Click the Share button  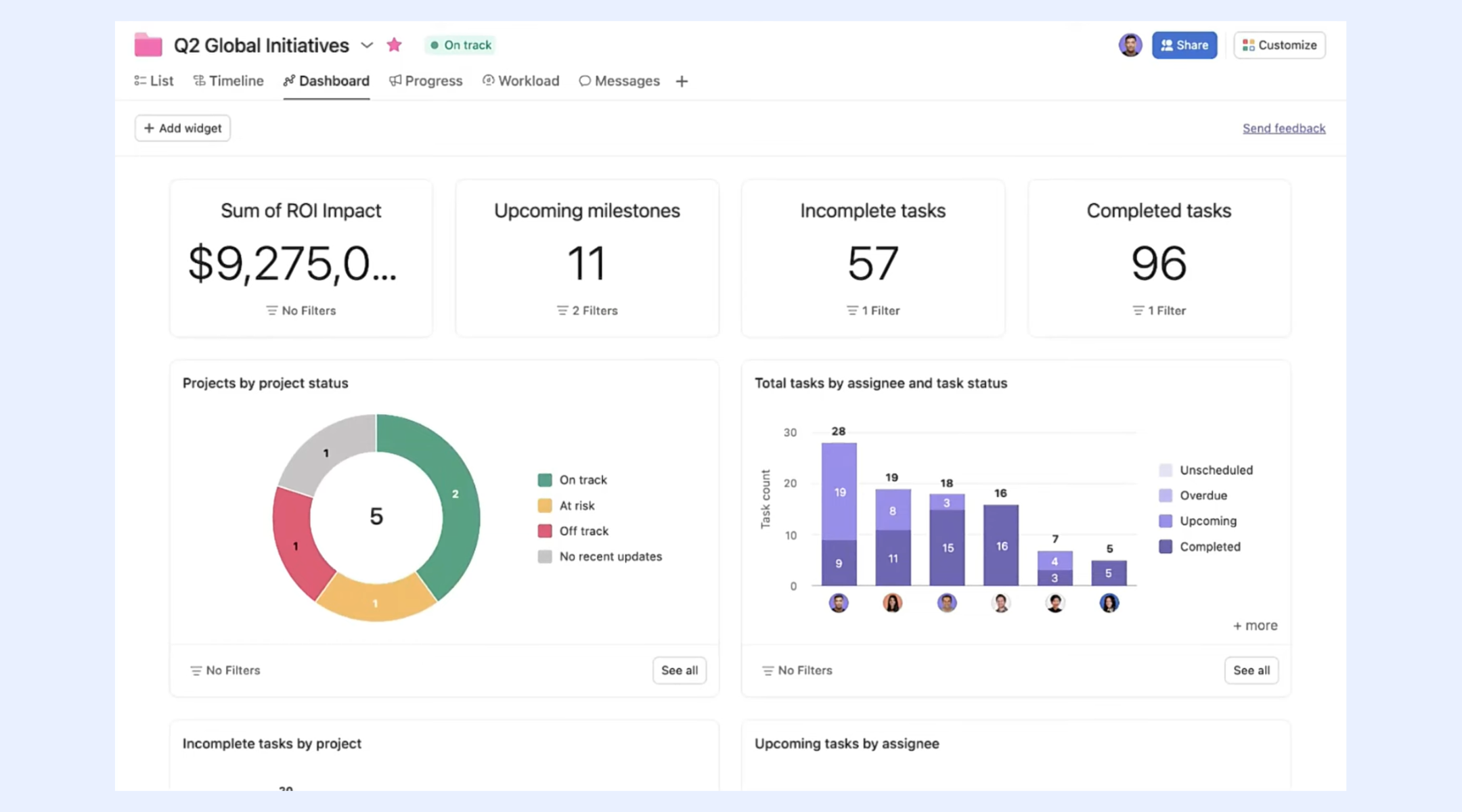[1184, 45]
